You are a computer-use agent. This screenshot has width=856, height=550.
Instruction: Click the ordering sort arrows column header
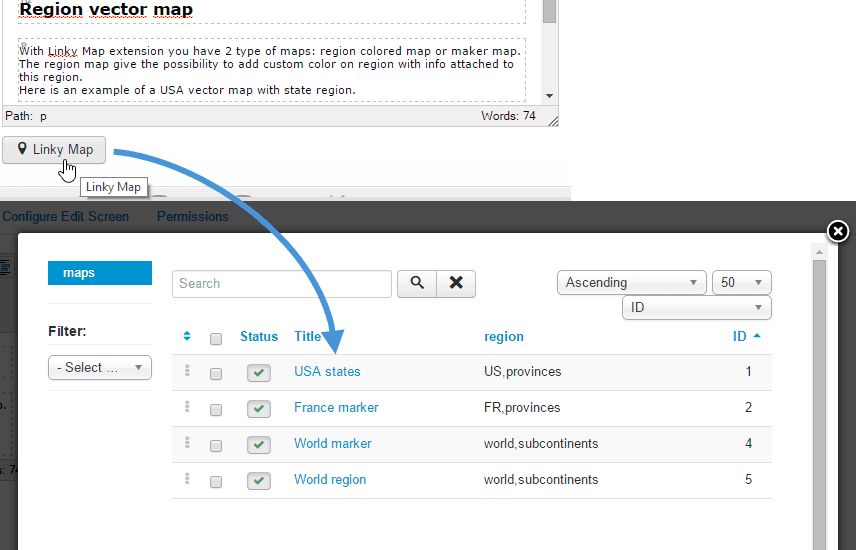[x=186, y=337]
